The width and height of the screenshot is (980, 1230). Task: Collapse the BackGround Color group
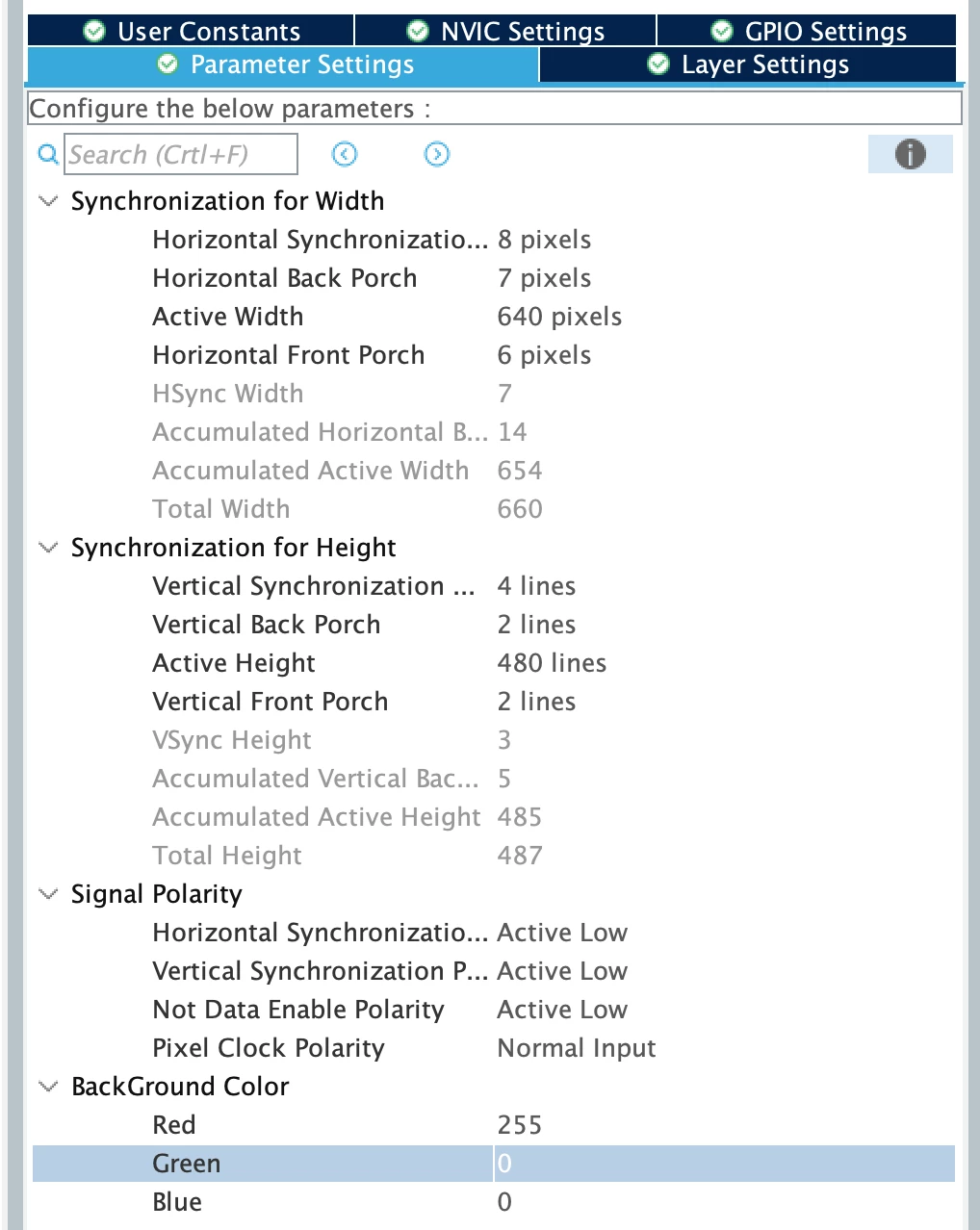tap(48, 1087)
